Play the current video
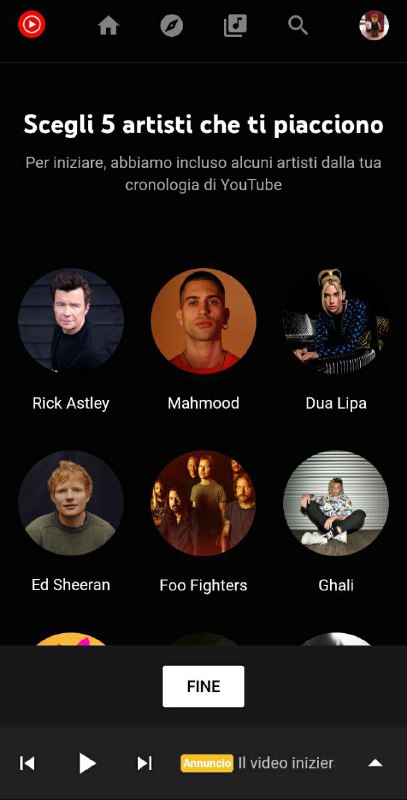Screen dimensions: 407x800 point(87,763)
